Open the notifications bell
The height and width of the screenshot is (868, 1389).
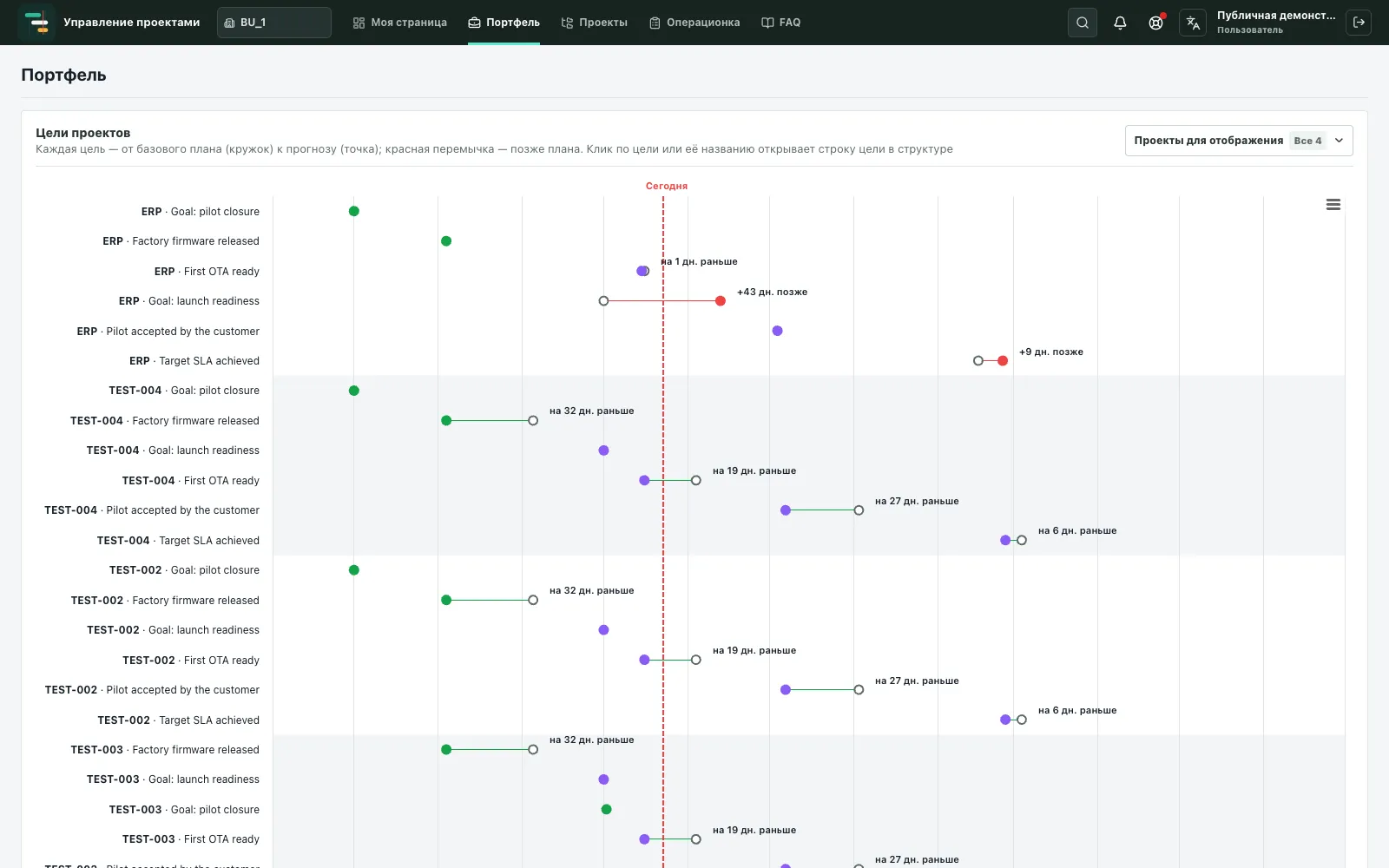(x=1120, y=23)
